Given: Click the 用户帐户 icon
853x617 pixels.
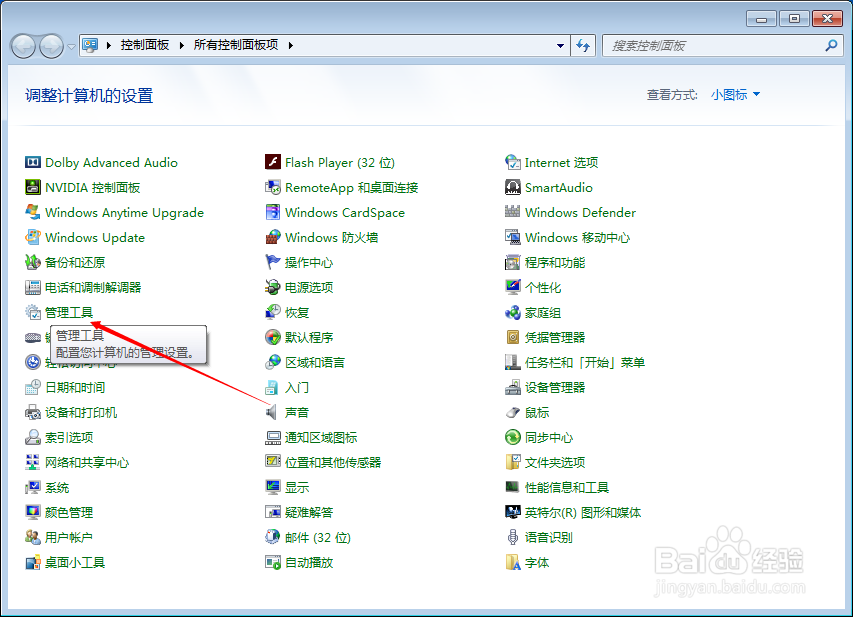Looking at the screenshot, I should pyautogui.click(x=33, y=538).
